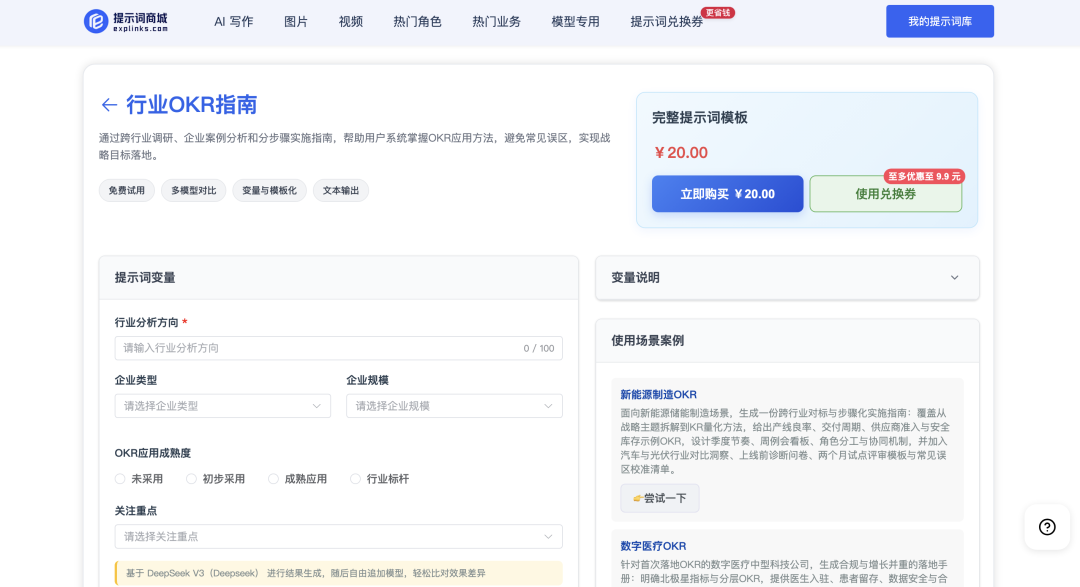Open the 关注重点 dropdown
Screen dimensions: 1080x587
(x=338, y=537)
